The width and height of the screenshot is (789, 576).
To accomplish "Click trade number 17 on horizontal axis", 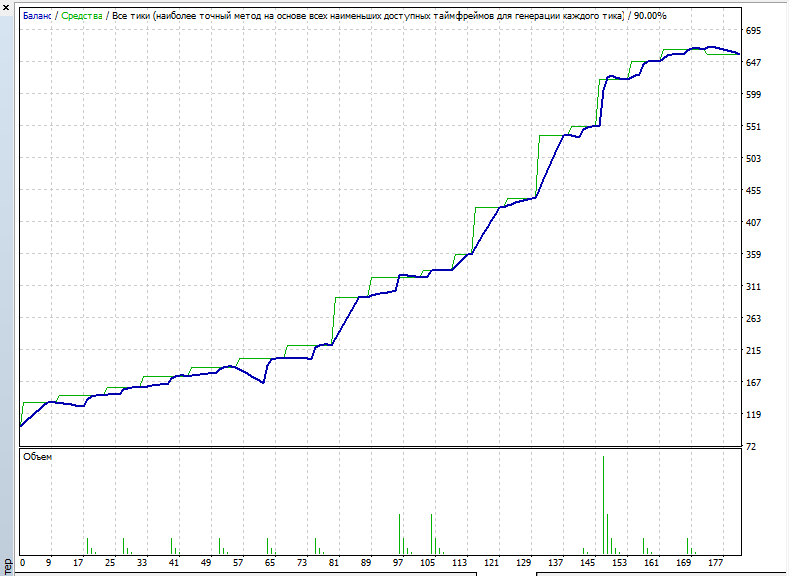I will pos(78,563).
